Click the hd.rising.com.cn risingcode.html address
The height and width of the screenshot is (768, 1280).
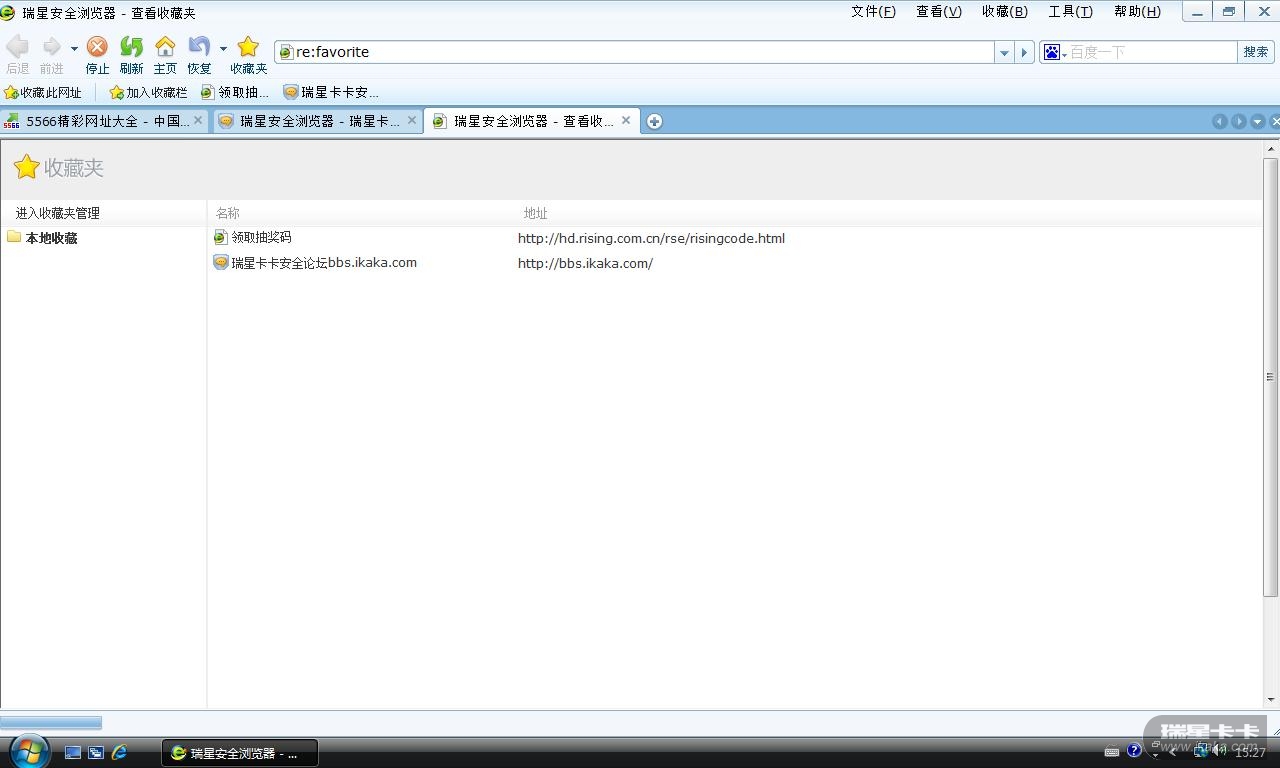click(x=651, y=238)
